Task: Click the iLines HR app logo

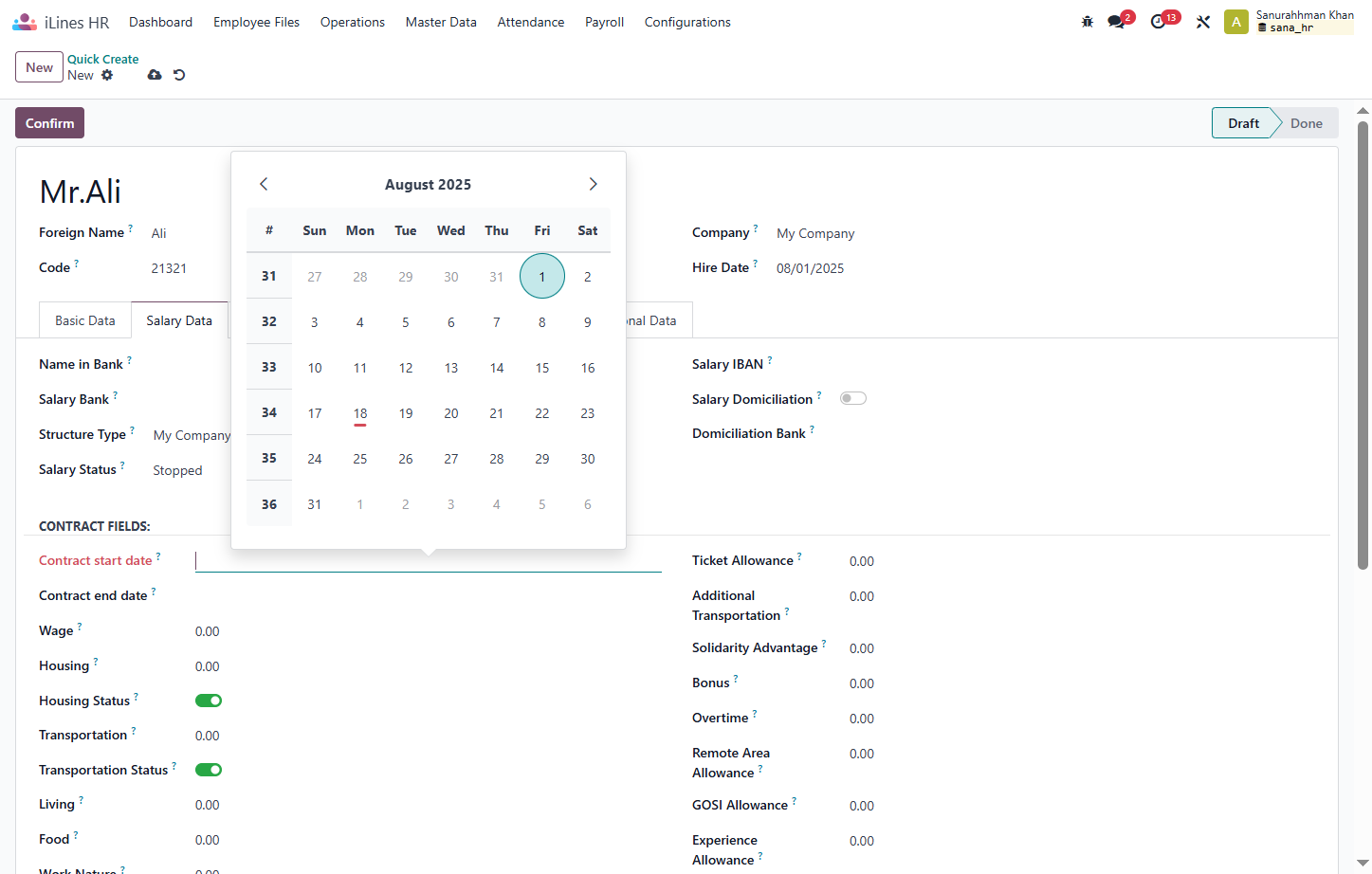Action: (x=25, y=22)
